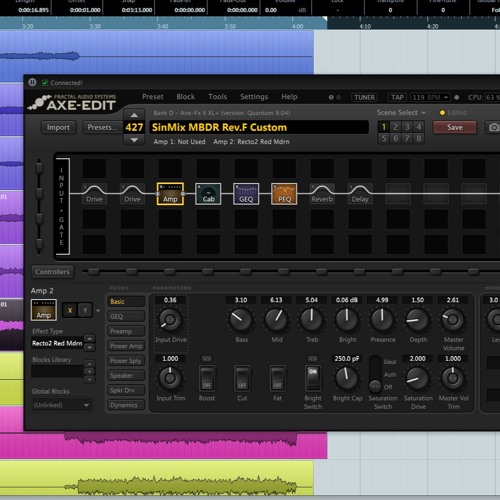The height and width of the screenshot is (500, 500).
Task: Click the Saturation Drive knob
Action: (x=417, y=378)
